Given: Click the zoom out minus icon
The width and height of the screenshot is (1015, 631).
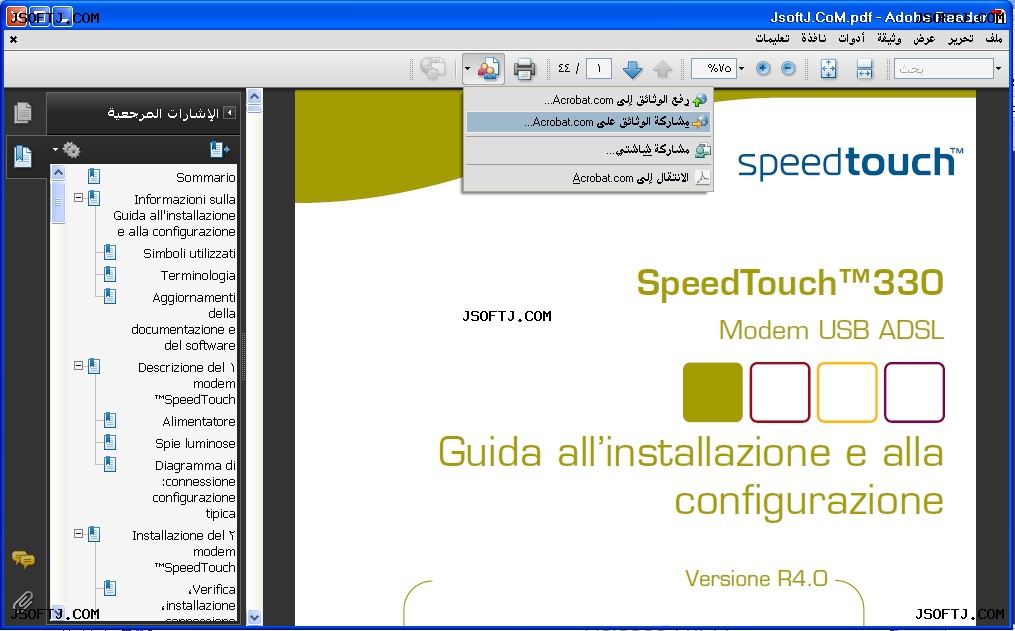Looking at the screenshot, I should (788, 68).
